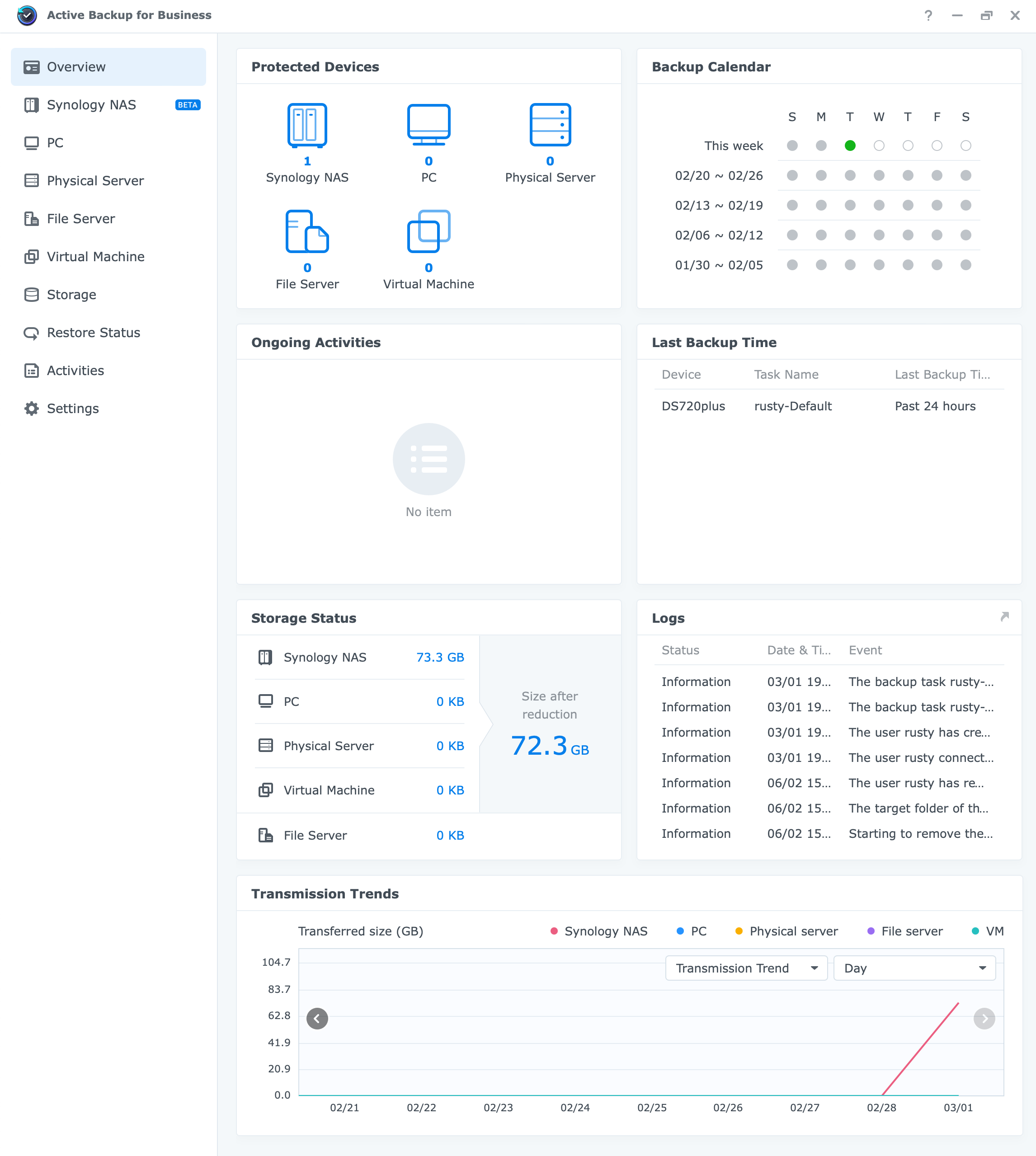The width and height of the screenshot is (1036, 1156).
Task: Toggle the Physical server legend item
Action: click(x=786, y=931)
